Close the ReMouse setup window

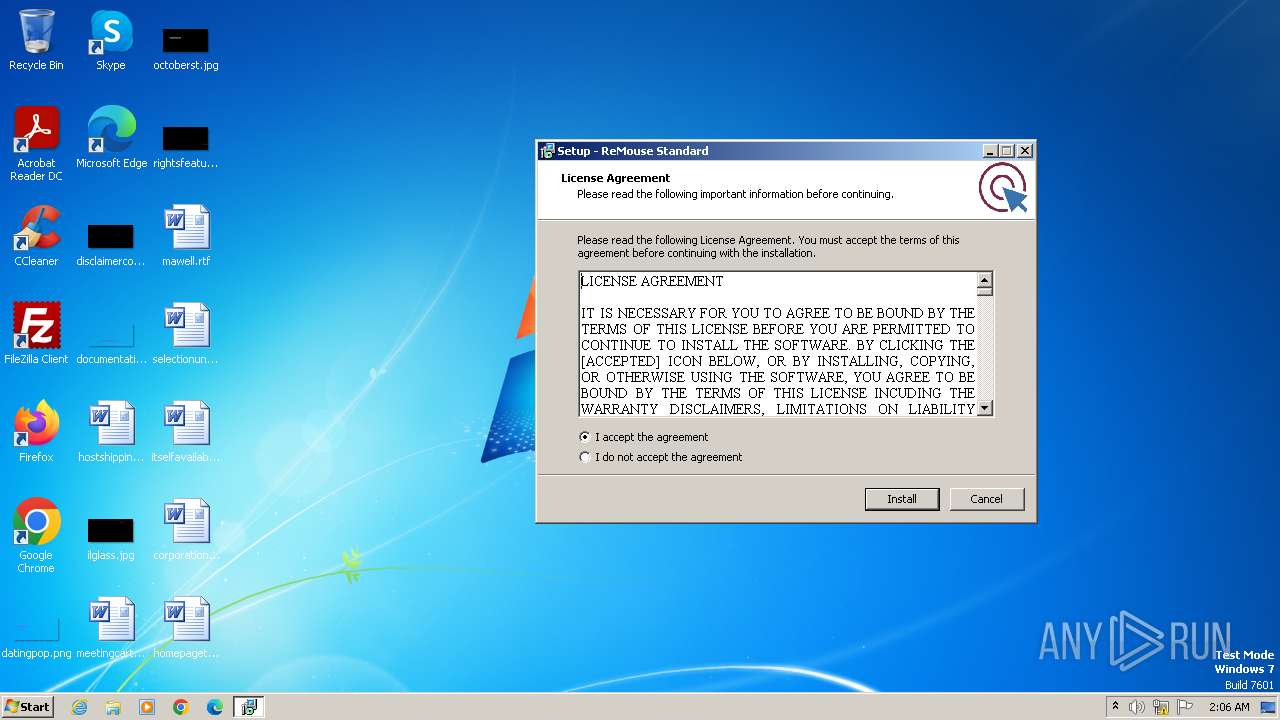coord(1024,151)
